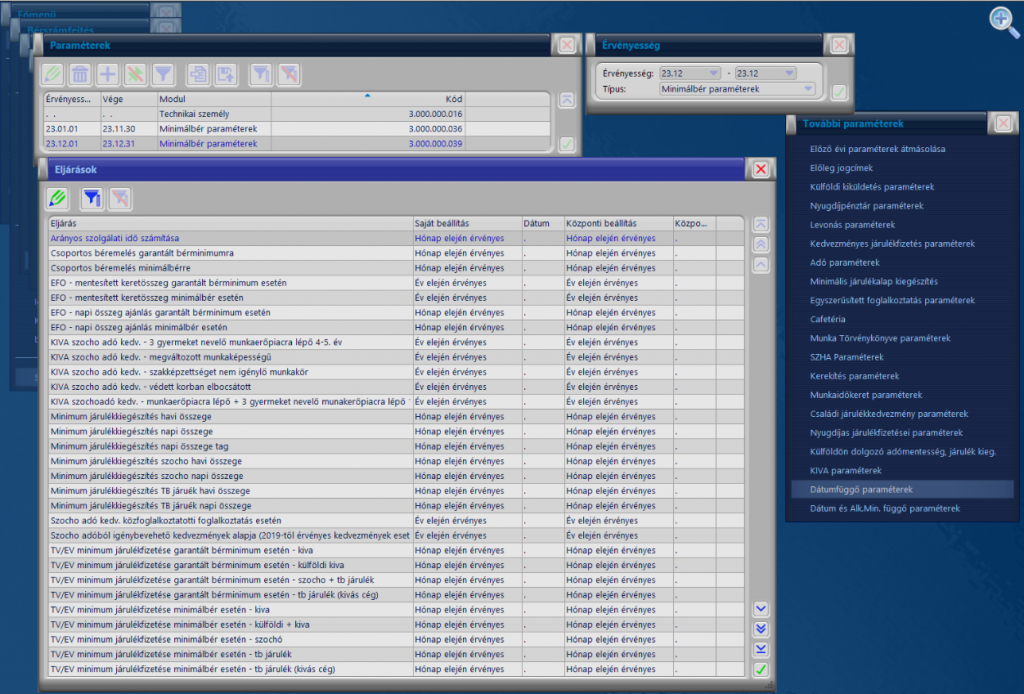The height and width of the screenshot is (694, 1024).
Task: Click the checkmark beside the Paraméterek table
Action: tap(567, 144)
